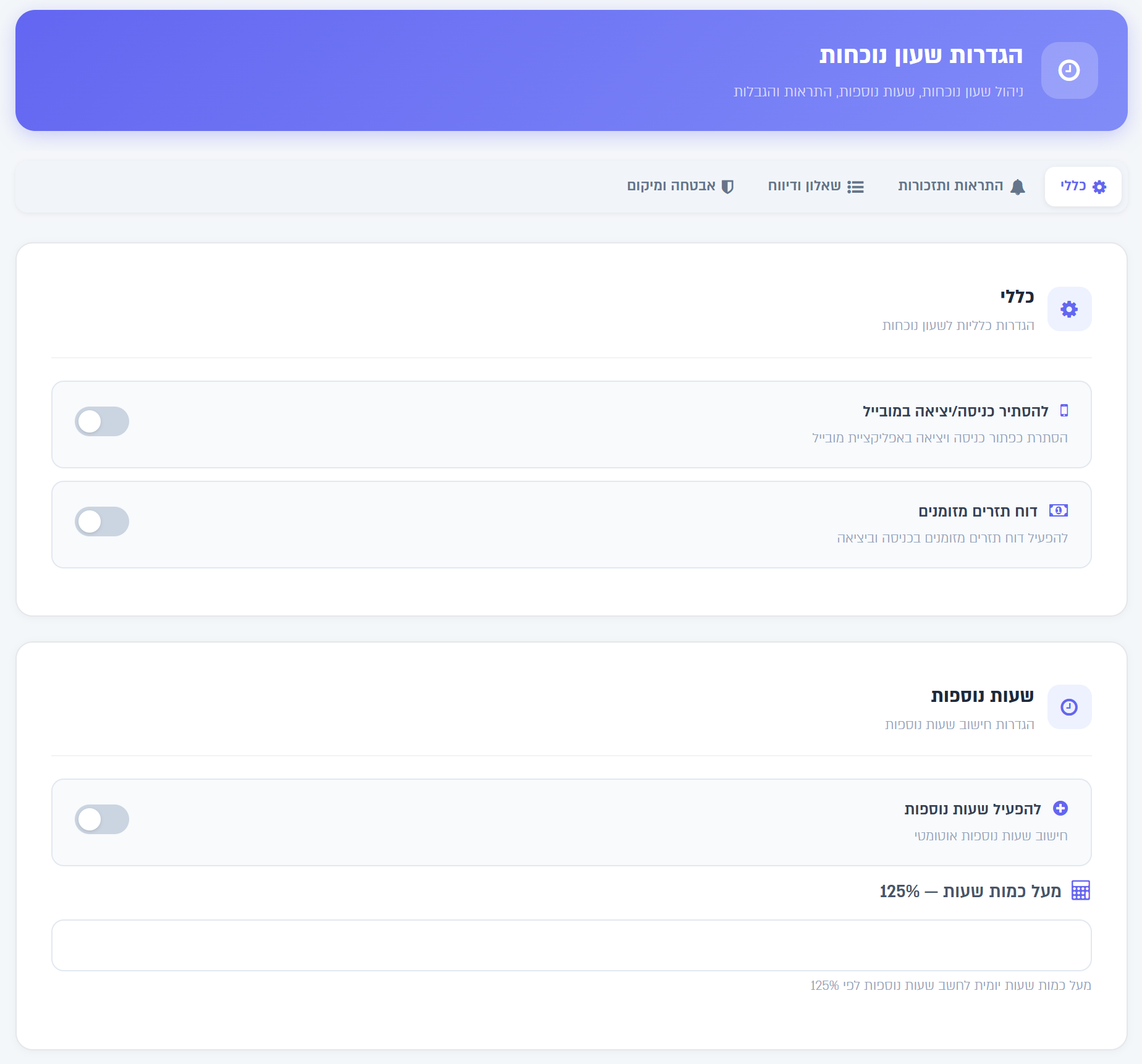Turn on the להפעיל שעות נוספות switch
Image resolution: width=1142 pixels, height=1064 pixels.
click(102, 819)
